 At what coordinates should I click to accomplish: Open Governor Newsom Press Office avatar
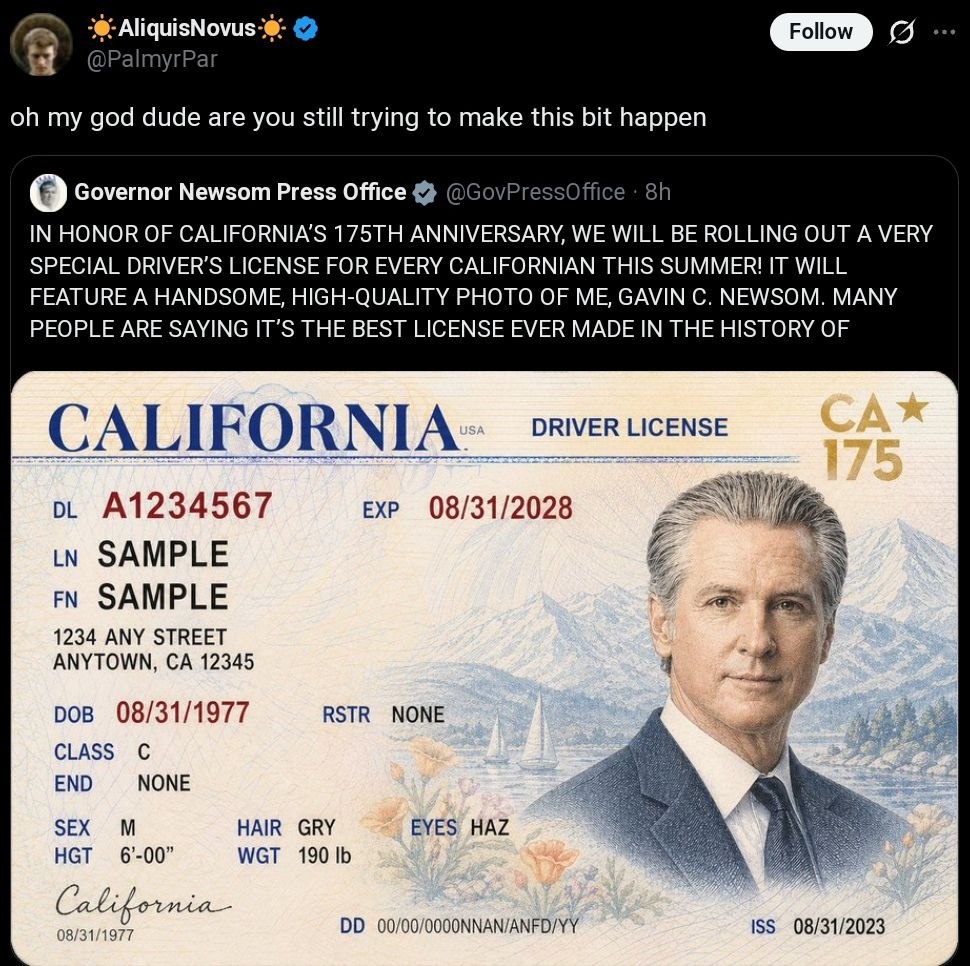click(48, 192)
